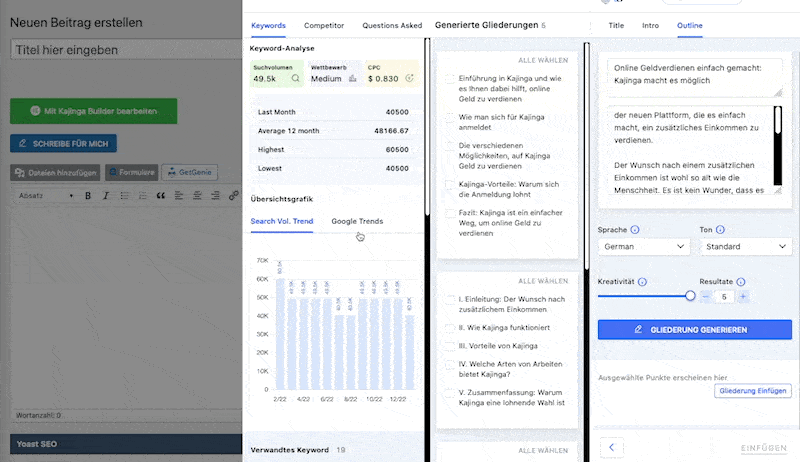Click the Sprache info icon

pyautogui.click(x=635, y=230)
